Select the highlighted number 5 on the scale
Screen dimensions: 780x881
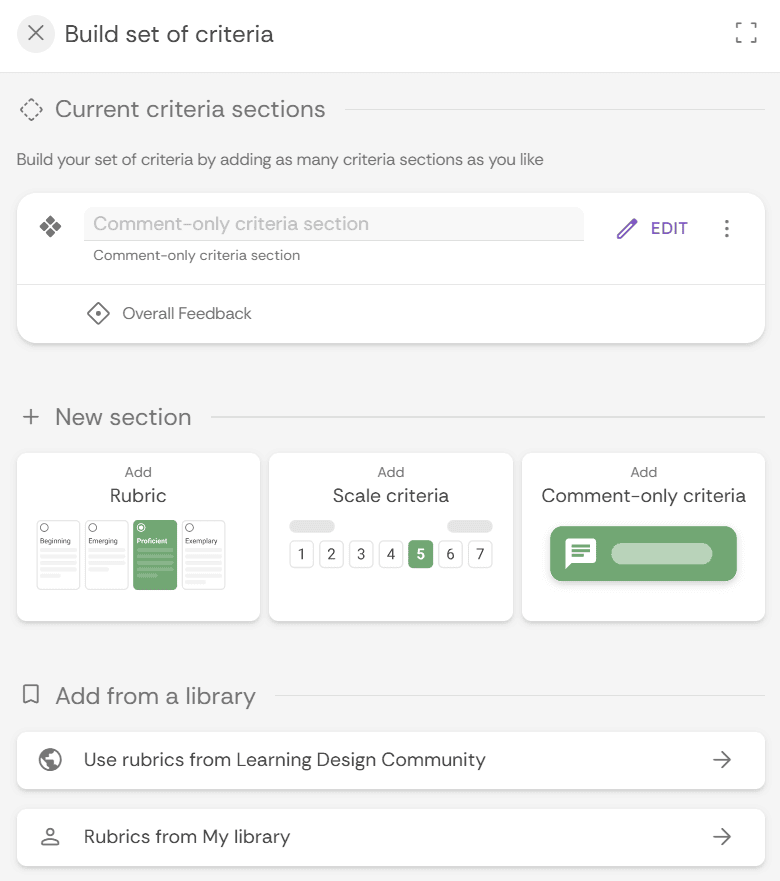421,554
